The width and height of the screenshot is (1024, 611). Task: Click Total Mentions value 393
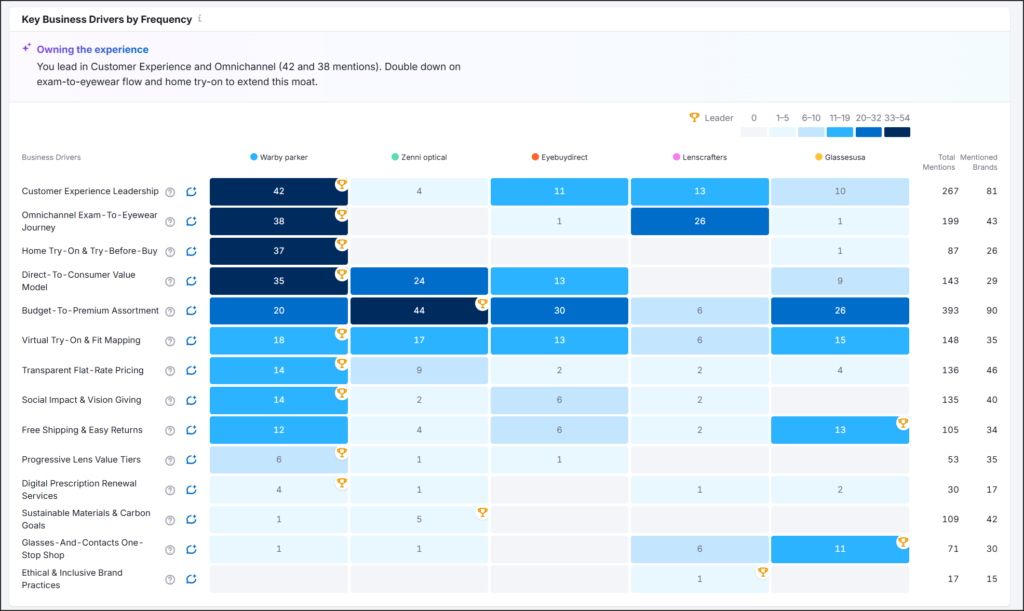coord(950,311)
